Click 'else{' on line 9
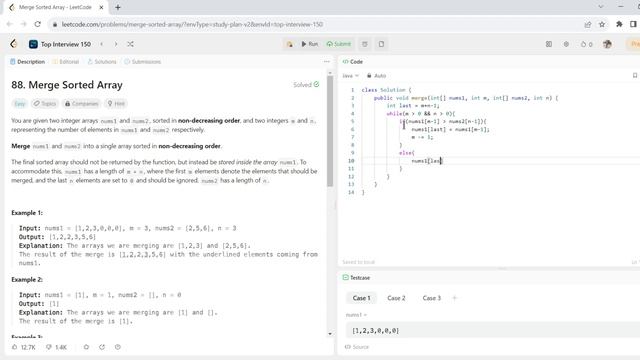Screen dimensions: 640x360 click(x=407, y=153)
